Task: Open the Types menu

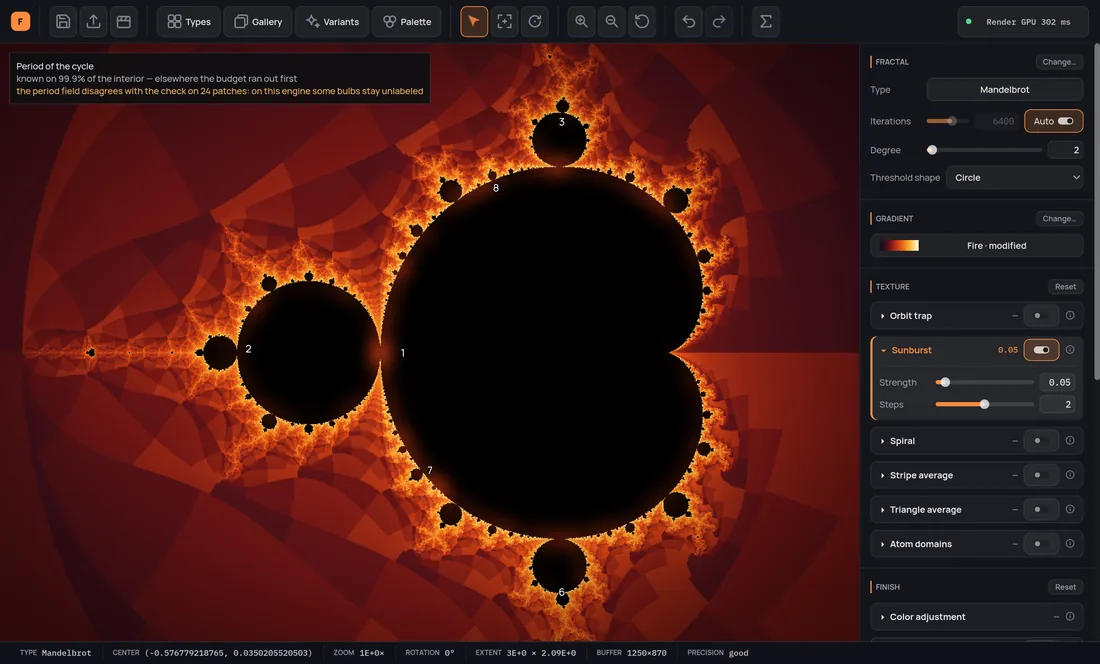Action: (x=189, y=22)
